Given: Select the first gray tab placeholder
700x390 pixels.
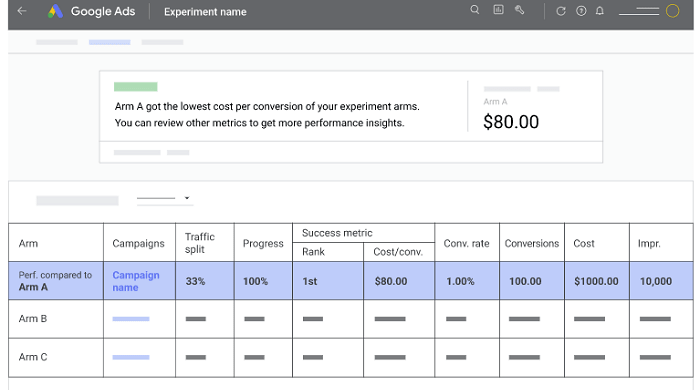Looking at the screenshot, I should coord(57,42).
